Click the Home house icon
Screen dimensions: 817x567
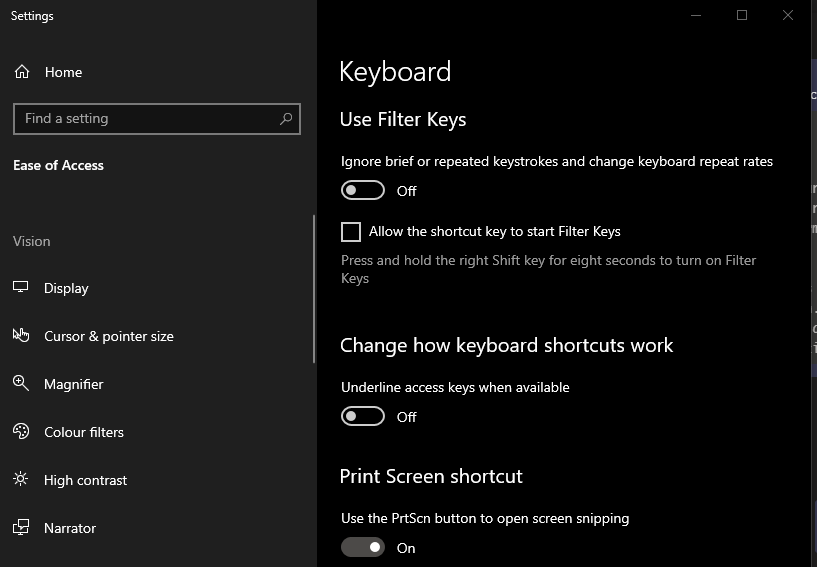(x=22, y=71)
